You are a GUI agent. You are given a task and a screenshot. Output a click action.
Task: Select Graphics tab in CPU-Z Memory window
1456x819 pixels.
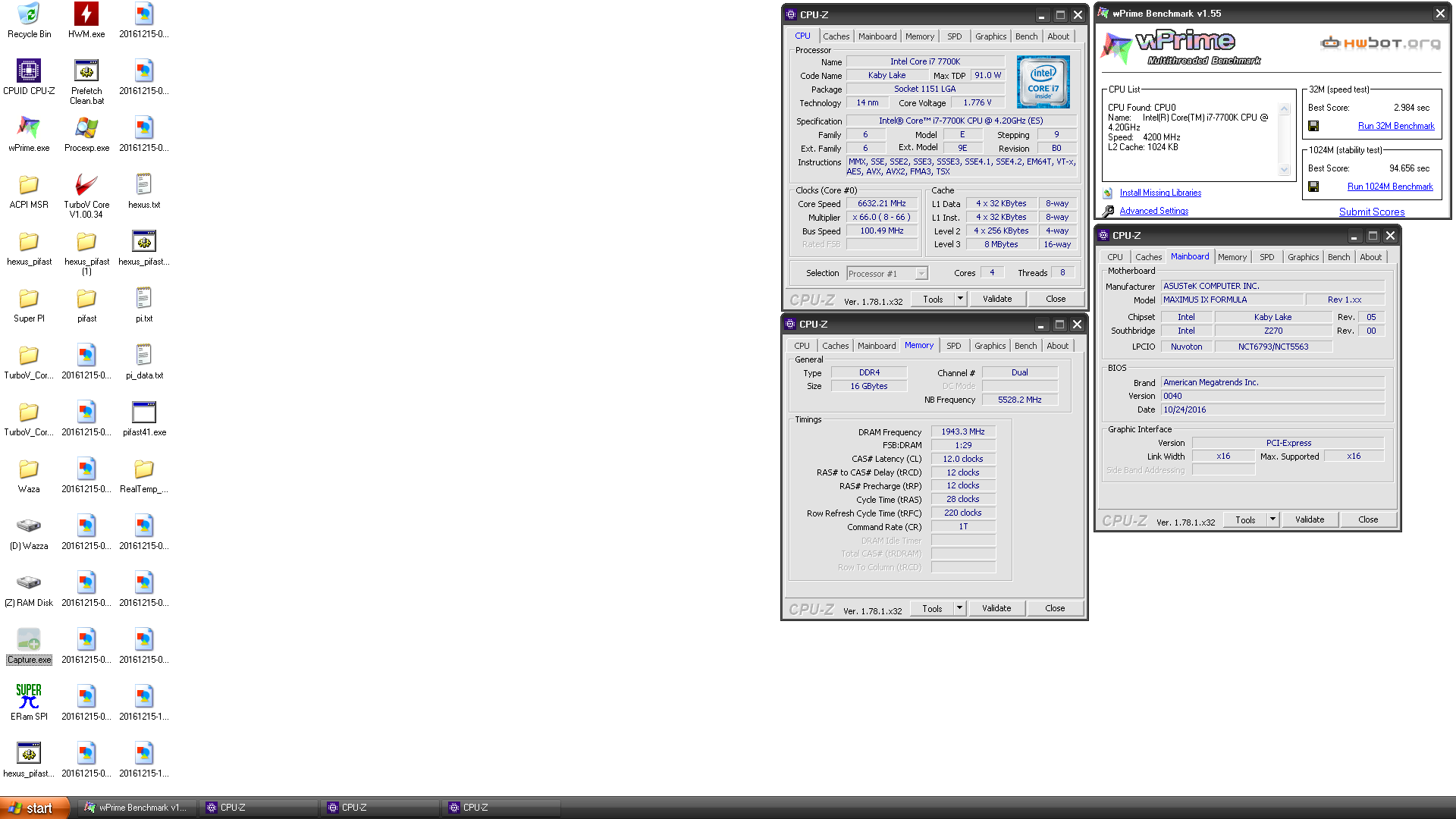coord(990,346)
